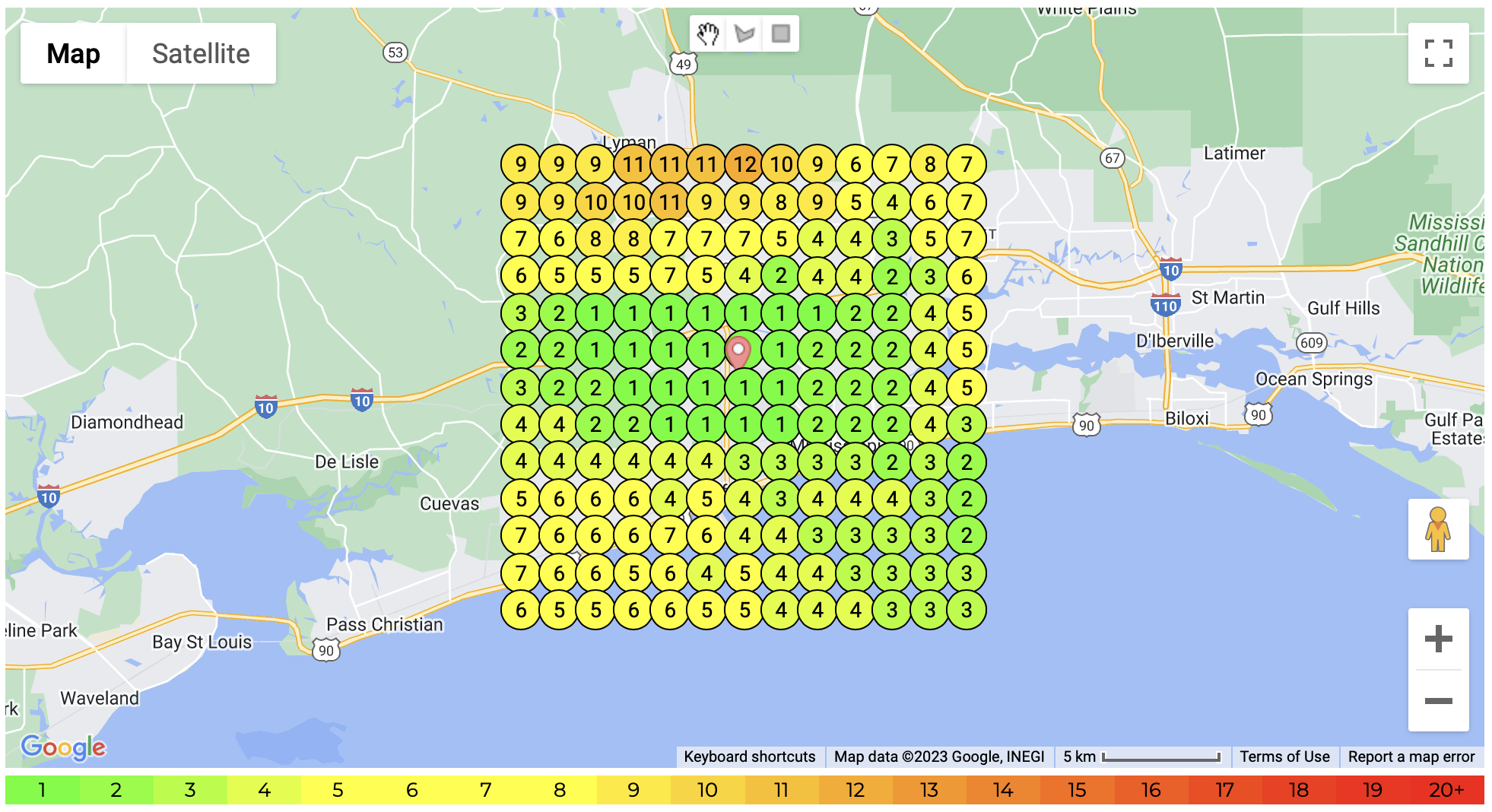Click the Diamondhead map label

127,422
